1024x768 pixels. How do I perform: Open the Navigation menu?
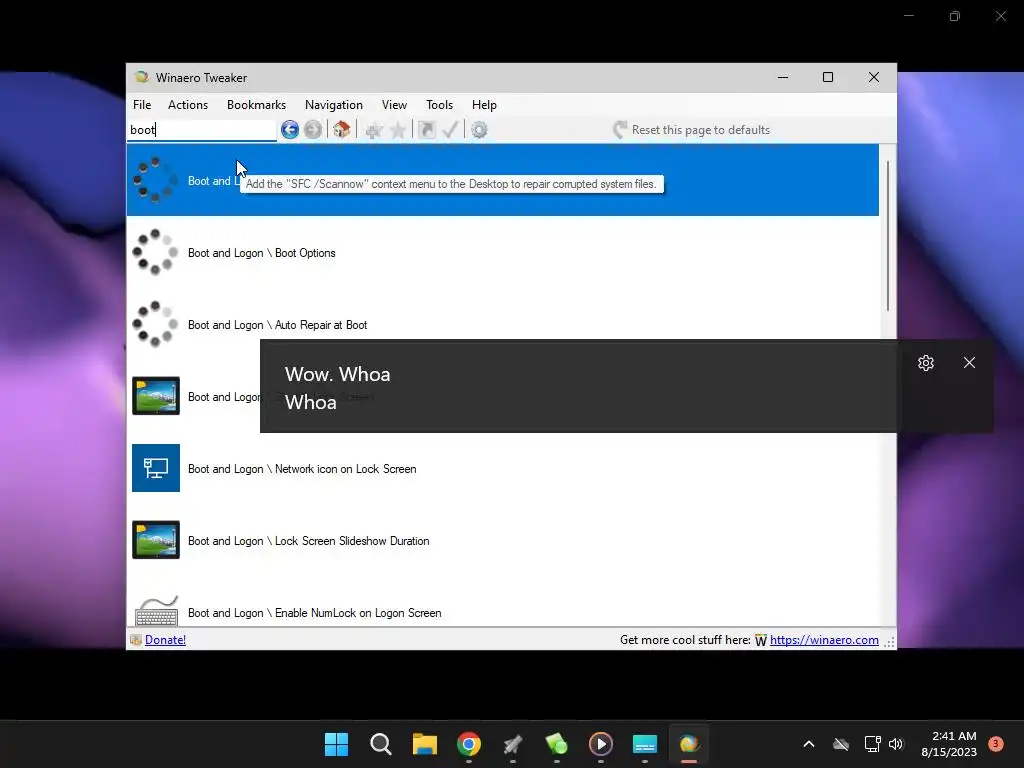(334, 104)
